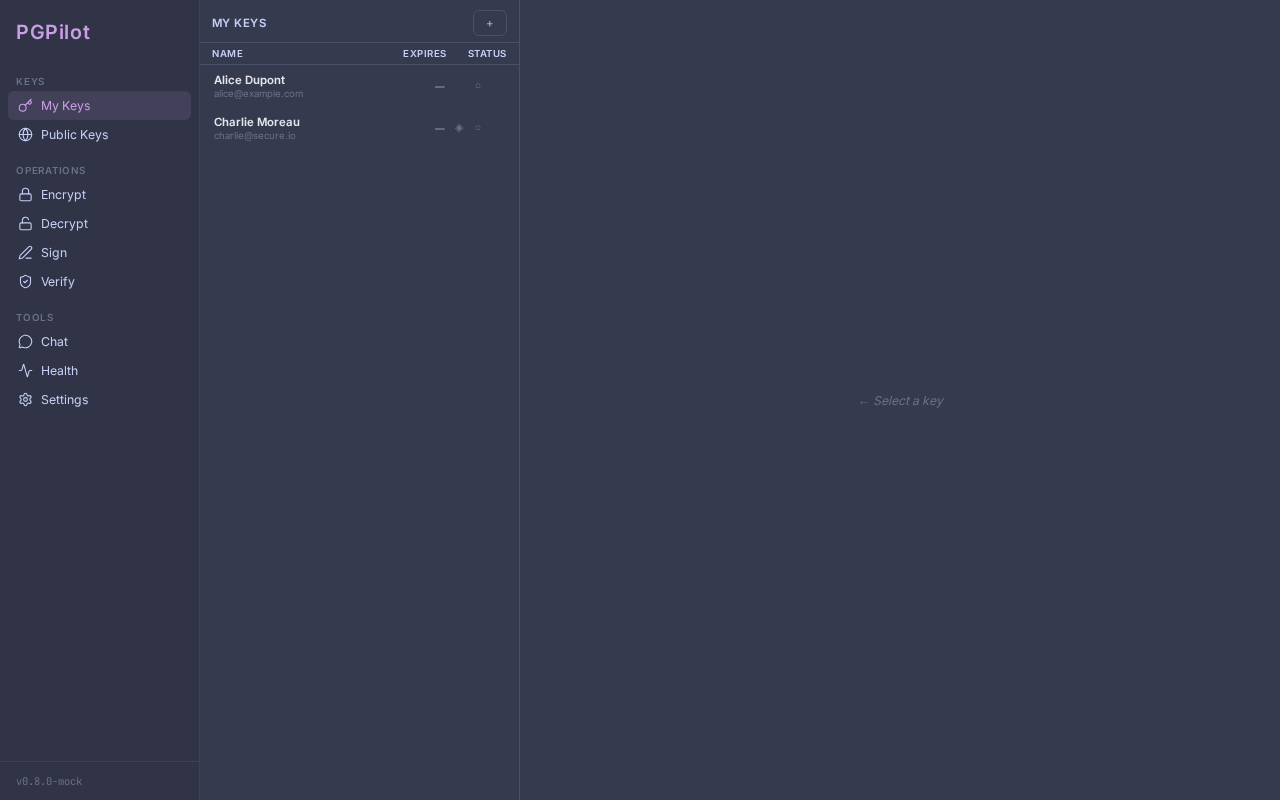Click the gear icon beside Settings

[x=25, y=399]
